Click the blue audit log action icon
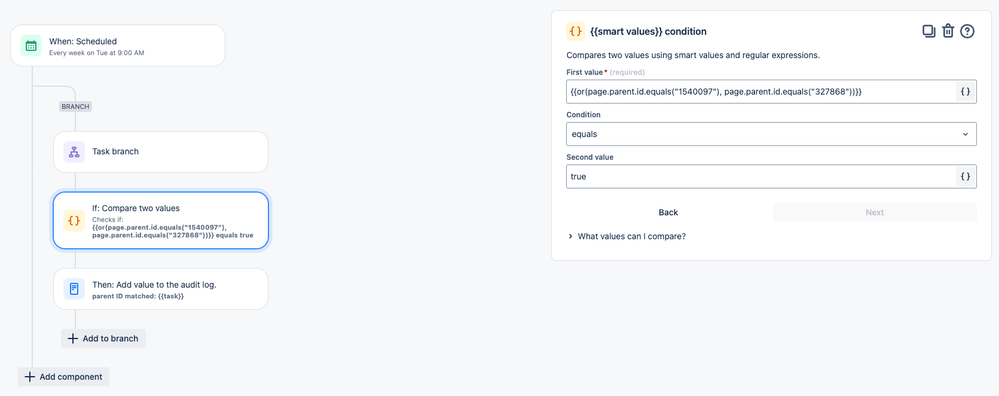This screenshot has height=396, width=999. pos(74,289)
